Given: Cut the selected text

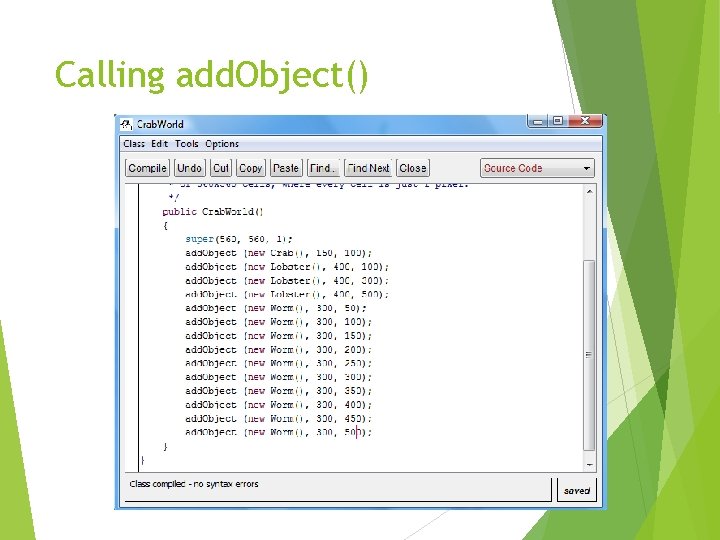Looking at the screenshot, I should point(220,168).
